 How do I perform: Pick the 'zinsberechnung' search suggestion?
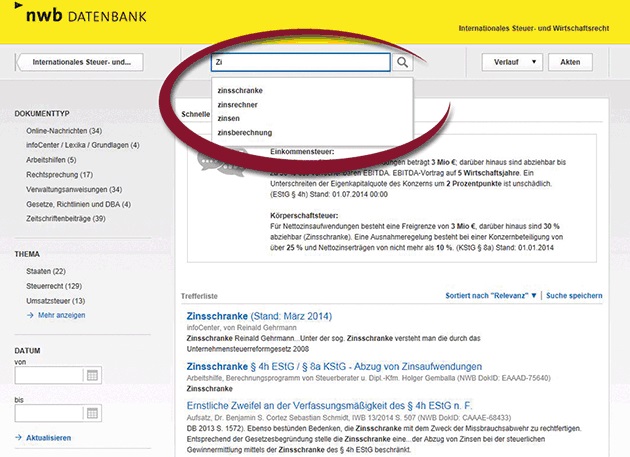[243, 132]
